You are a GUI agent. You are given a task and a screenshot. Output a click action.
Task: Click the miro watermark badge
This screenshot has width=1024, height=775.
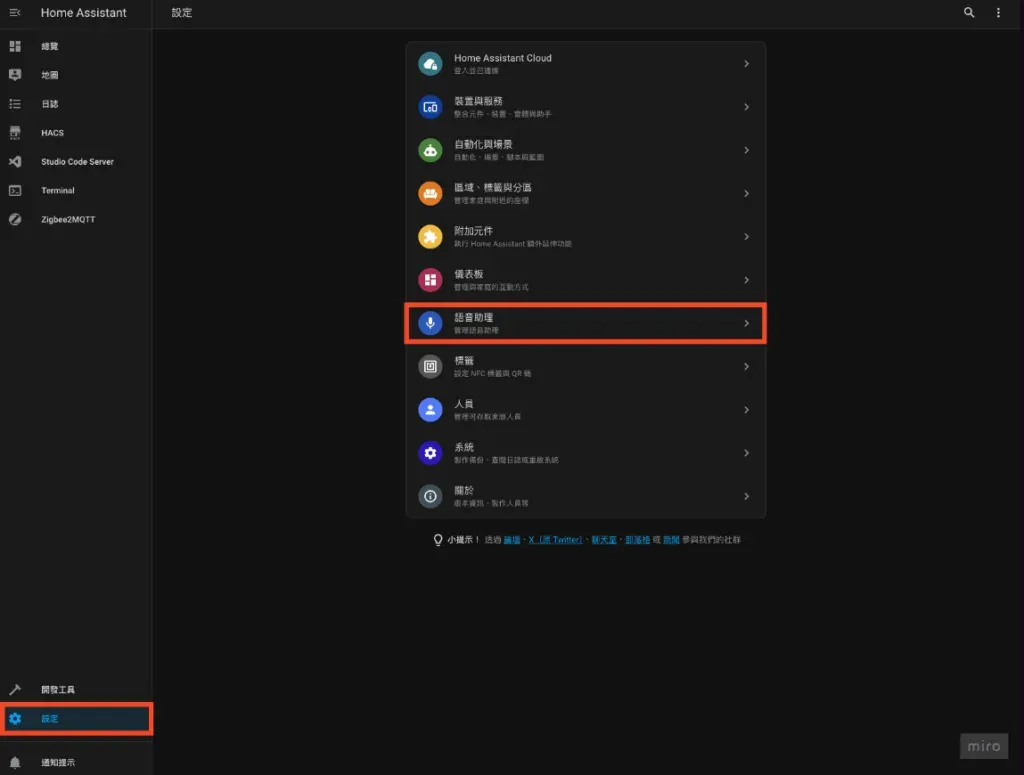click(x=983, y=745)
